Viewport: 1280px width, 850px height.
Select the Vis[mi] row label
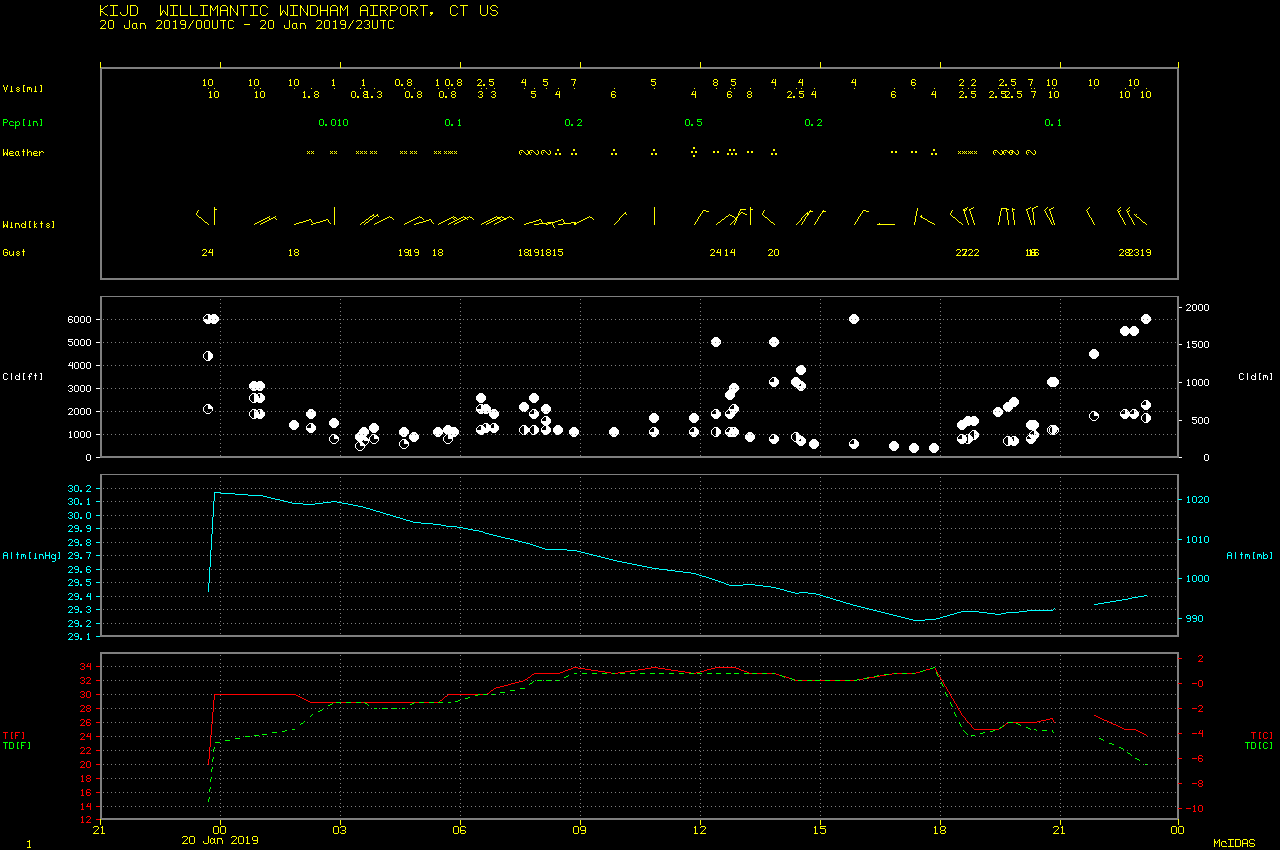(23, 89)
